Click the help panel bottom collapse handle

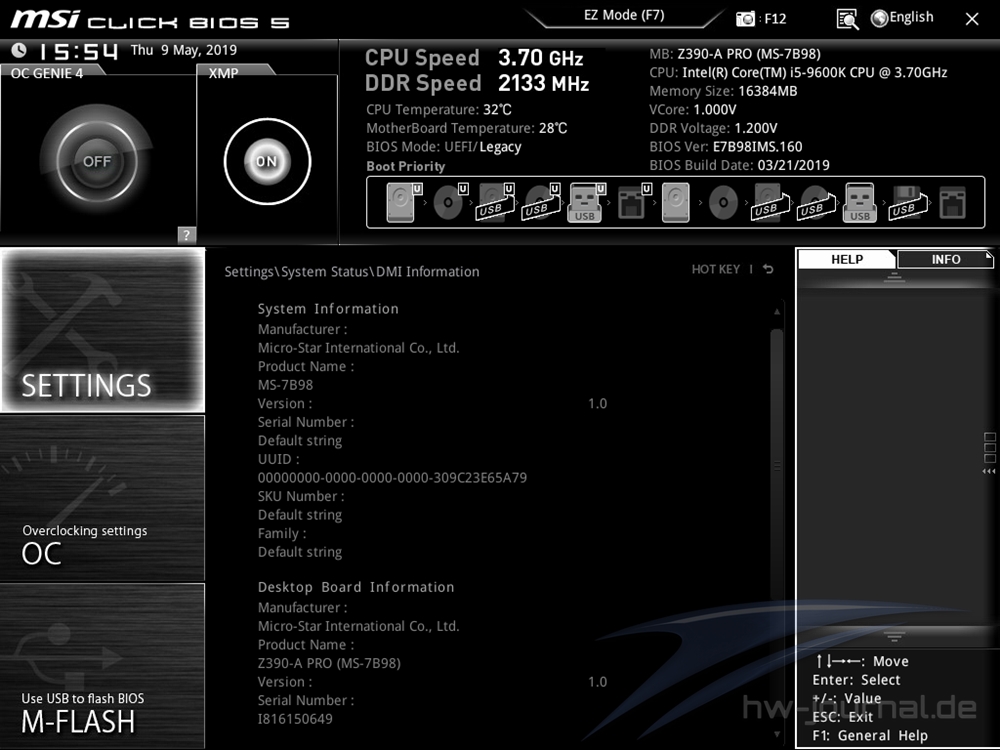pos(894,636)
